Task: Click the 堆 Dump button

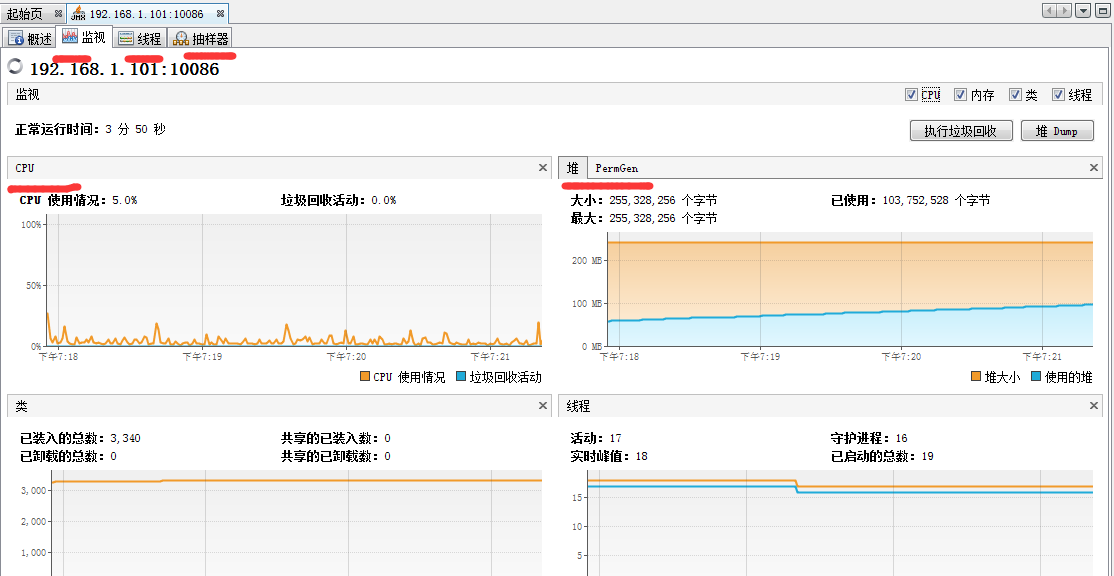Action: [x=1056, y=131]
